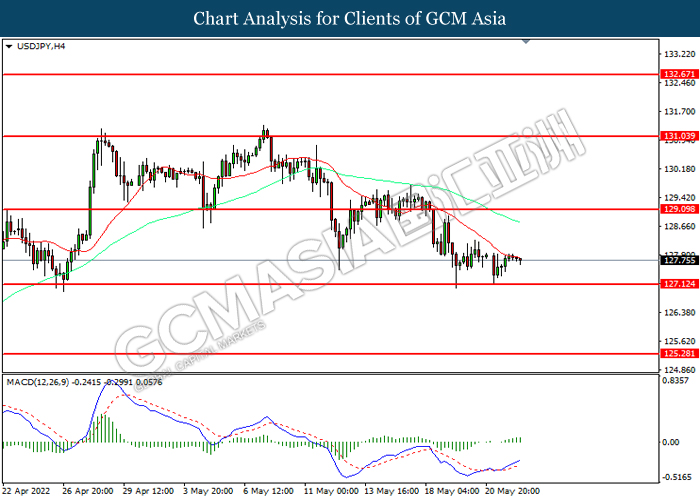Click the 0.8357 MACD scale value

[676, 380]
